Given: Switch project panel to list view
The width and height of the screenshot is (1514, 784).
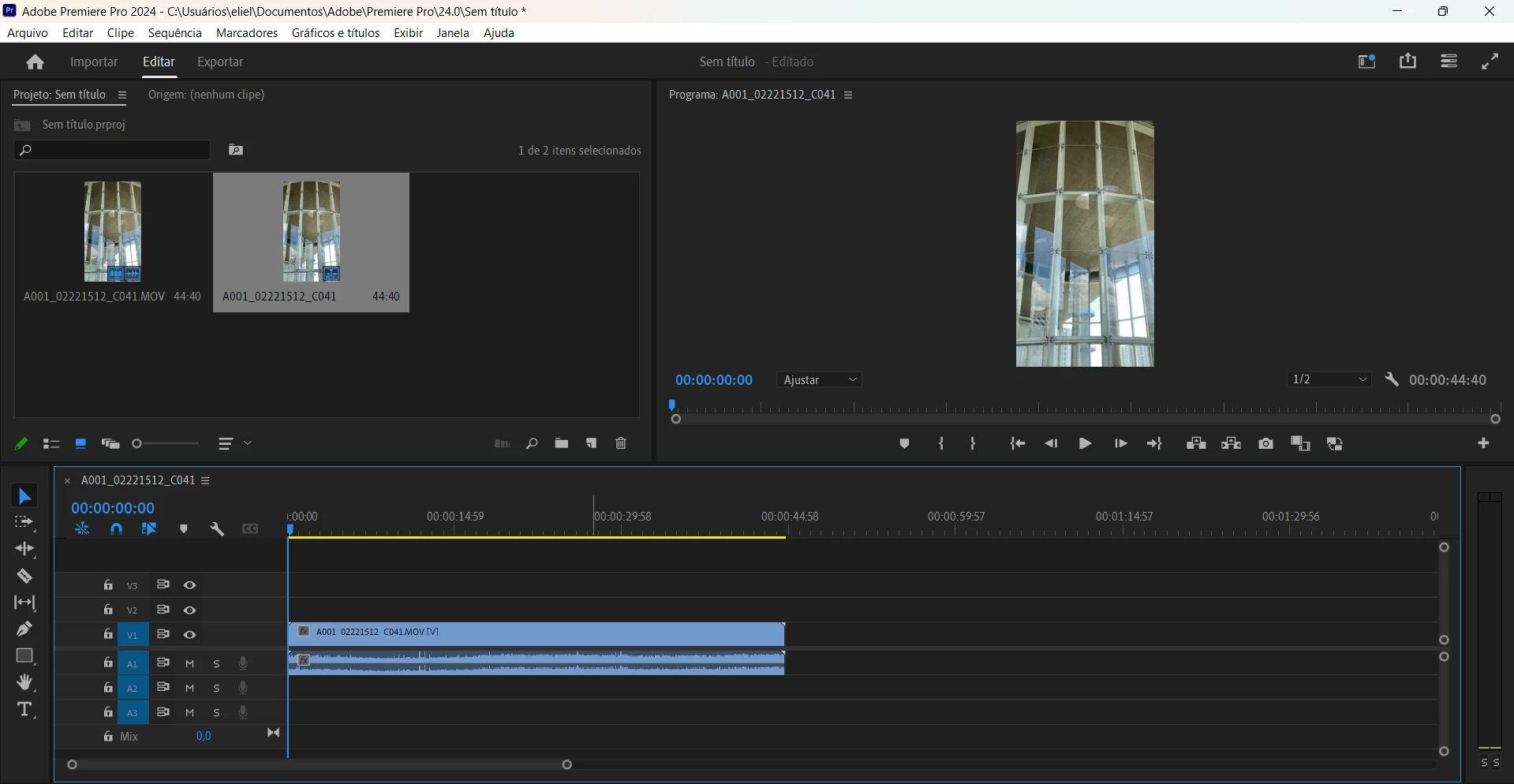Looking at the screenshot, I should (x=51, y=445).
